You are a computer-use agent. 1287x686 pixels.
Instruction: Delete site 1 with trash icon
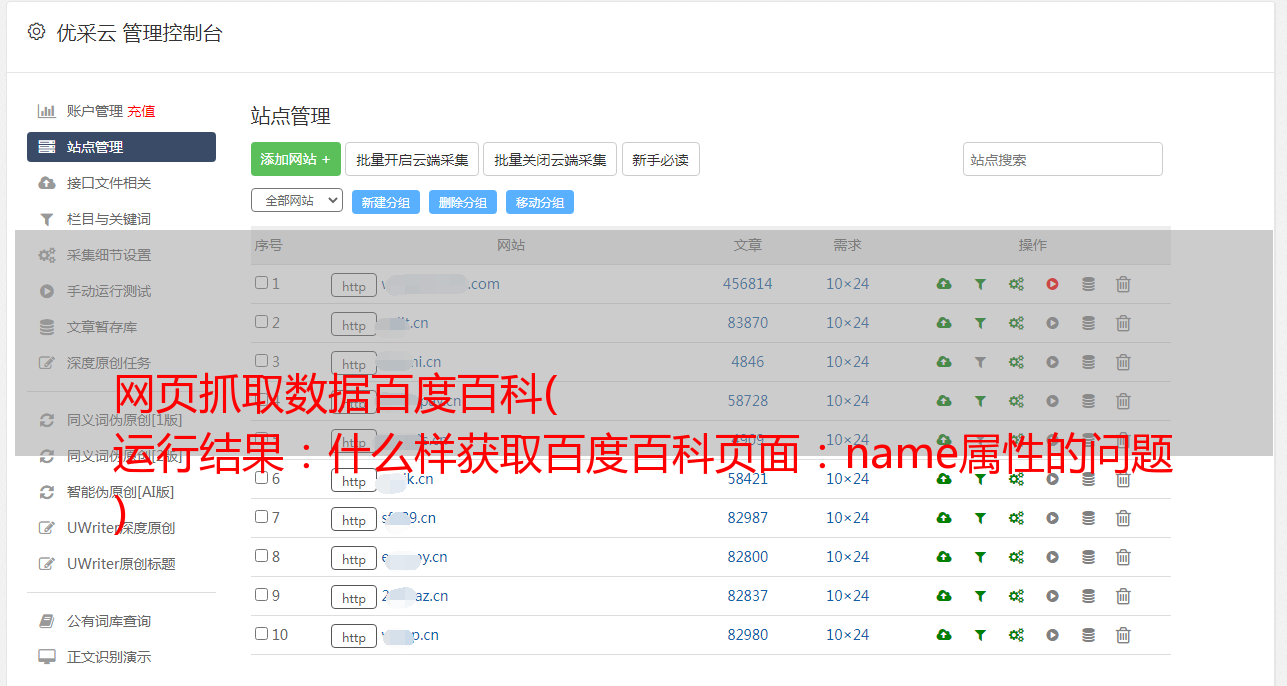pos(1123,284)
